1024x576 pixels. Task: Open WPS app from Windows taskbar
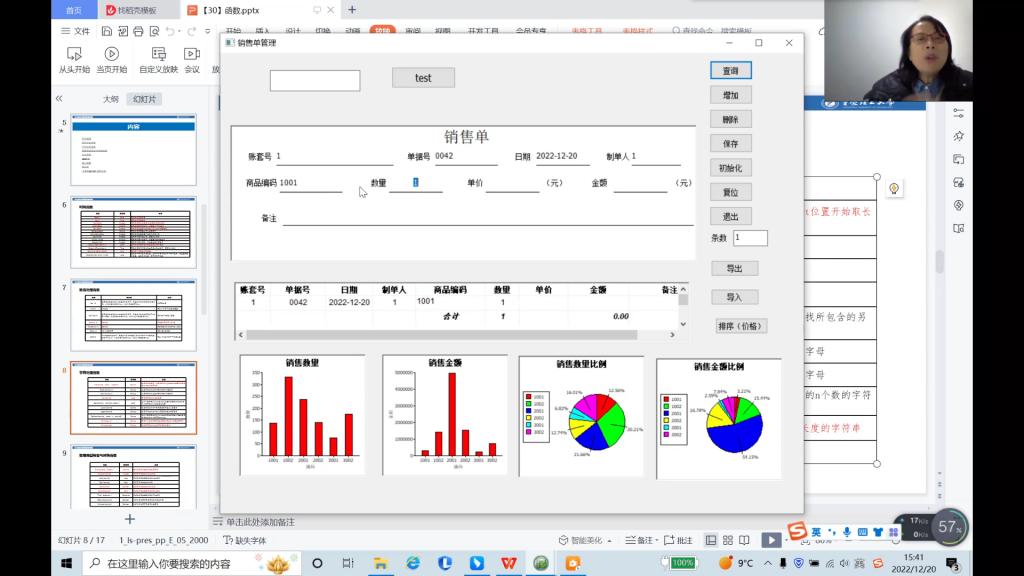[508, 563]
